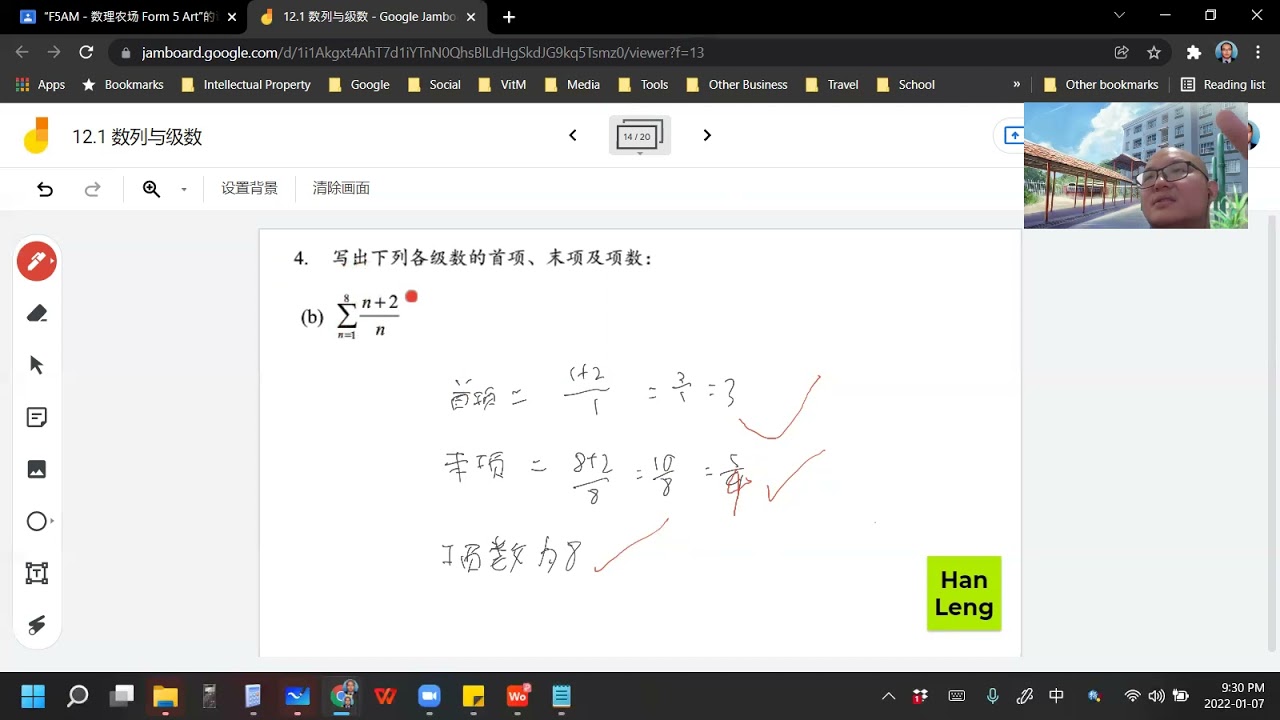Close the F5AM browser tab
Image resolution: width=1280 pixels, height=720 pixels.
(x=232, y=17)
